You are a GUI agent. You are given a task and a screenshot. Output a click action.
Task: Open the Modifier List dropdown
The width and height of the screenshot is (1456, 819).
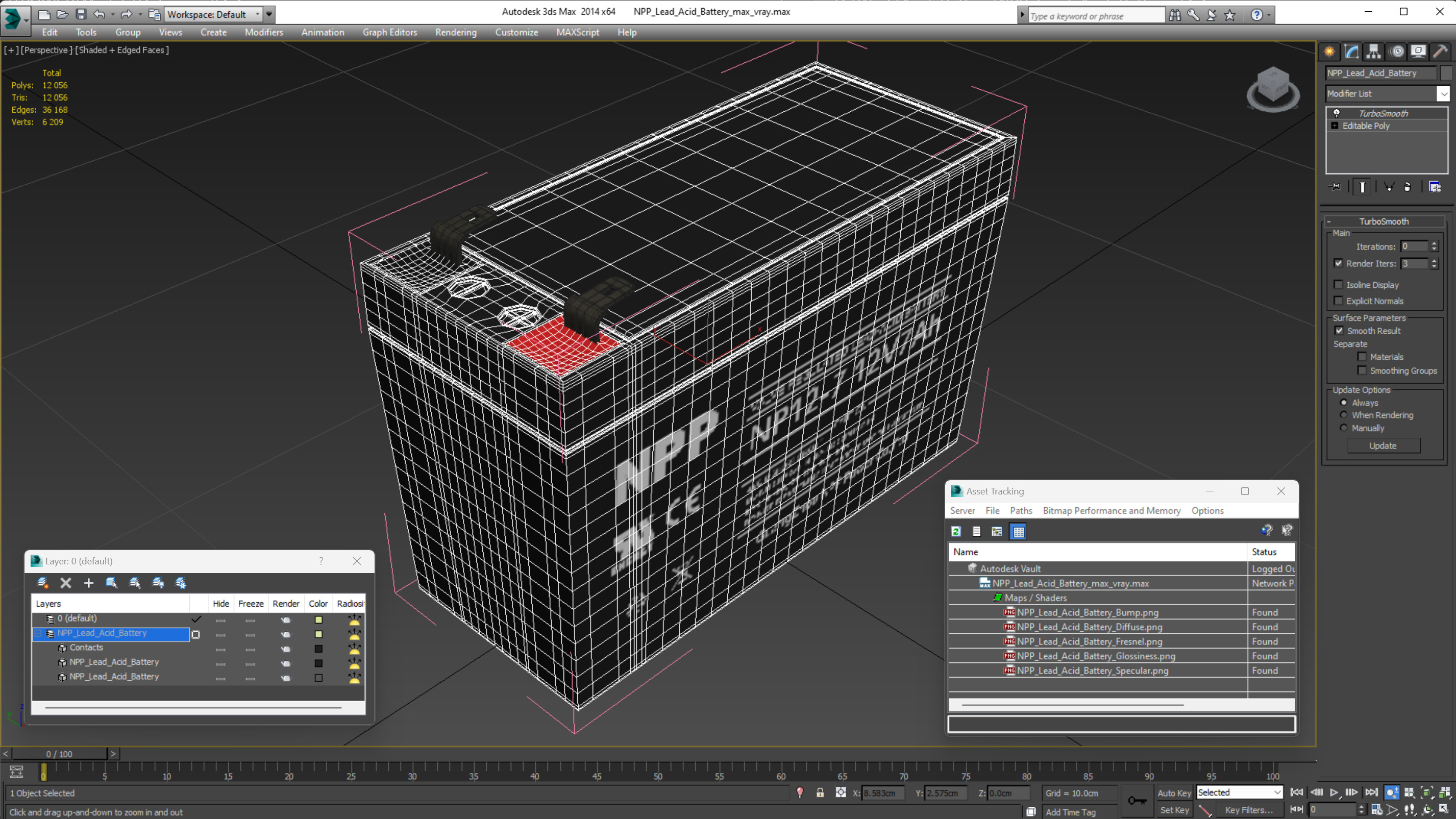(x=1444, y=94)
